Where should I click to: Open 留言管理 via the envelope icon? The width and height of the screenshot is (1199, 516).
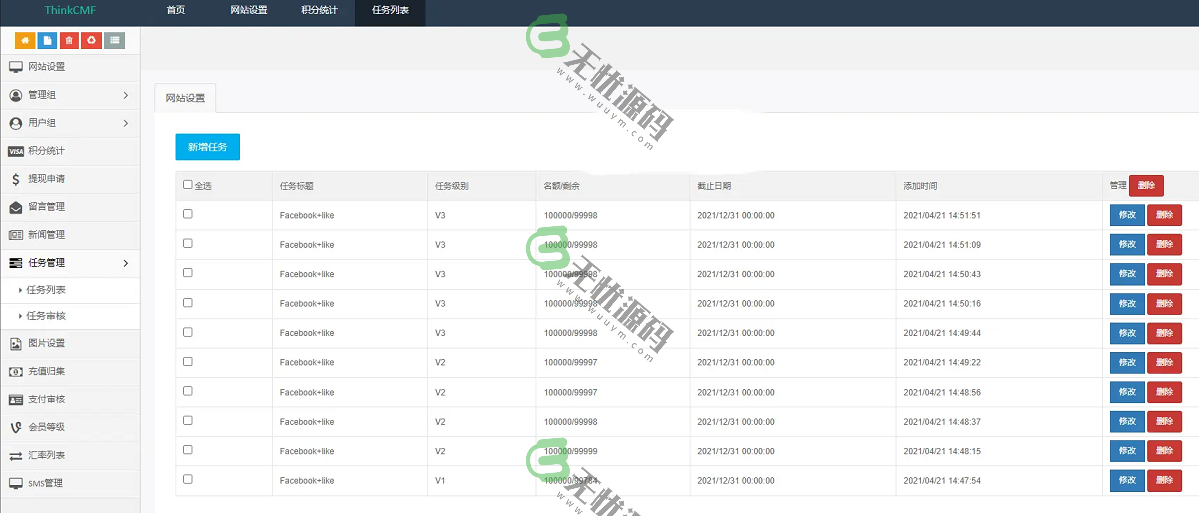15,207
